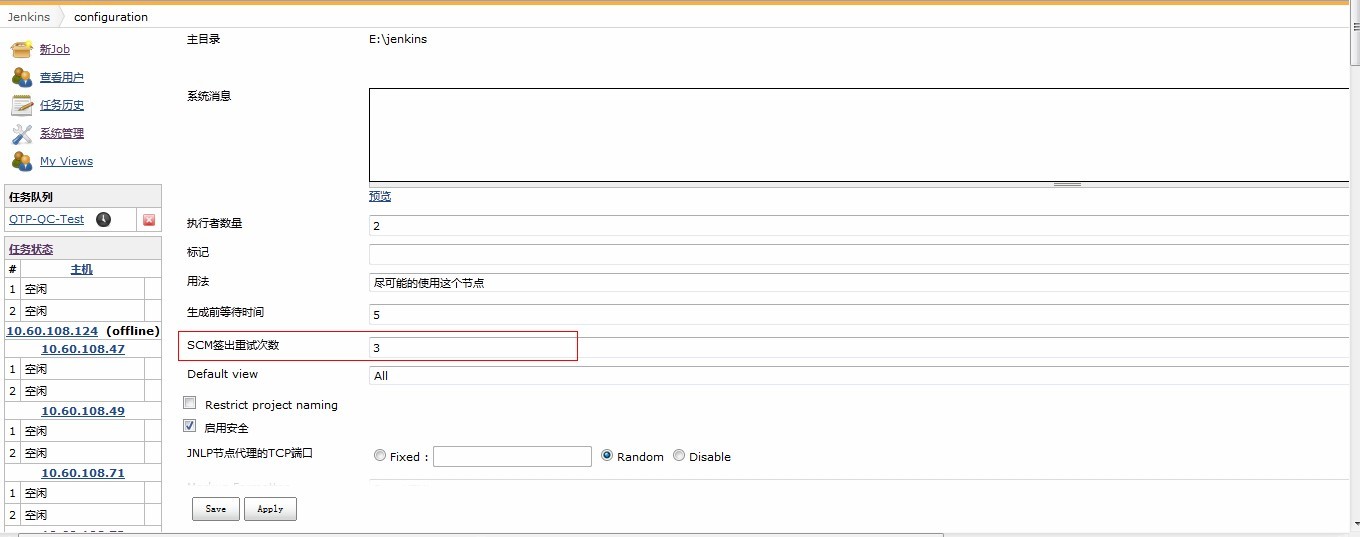Click the SCM签出重试次数 input field
The width and height of the screenshot is (1360, 537).
point(858,348)
